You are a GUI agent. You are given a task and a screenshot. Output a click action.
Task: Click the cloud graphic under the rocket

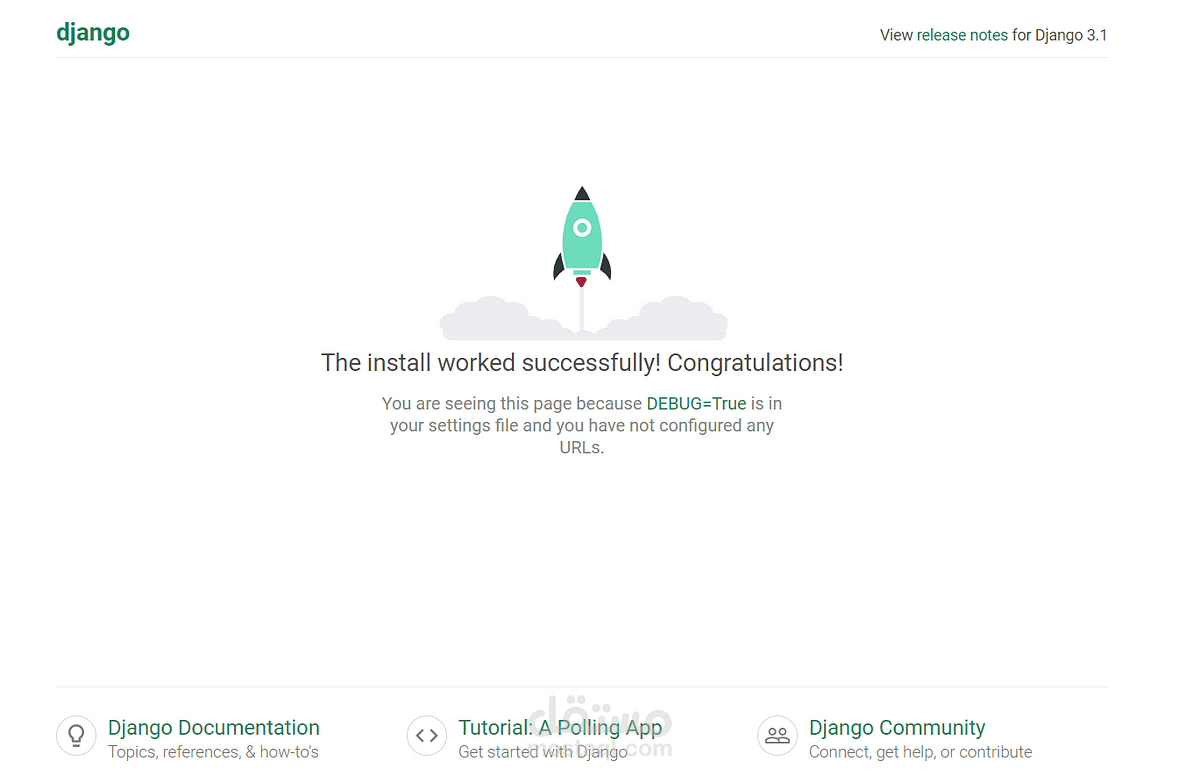point(490,320)
